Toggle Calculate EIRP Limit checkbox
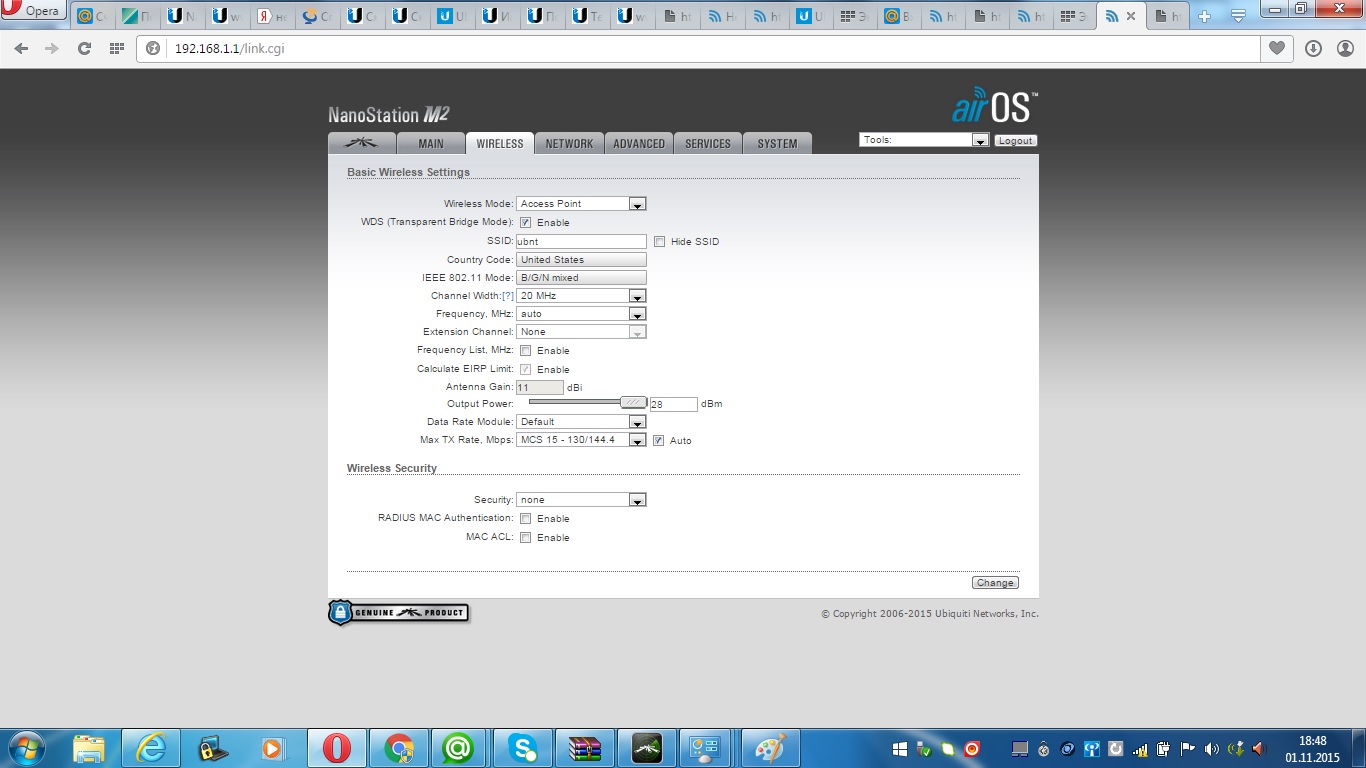Image resolution: width=1366 pixels, height=768 pixels. click(x=525, y=370)
